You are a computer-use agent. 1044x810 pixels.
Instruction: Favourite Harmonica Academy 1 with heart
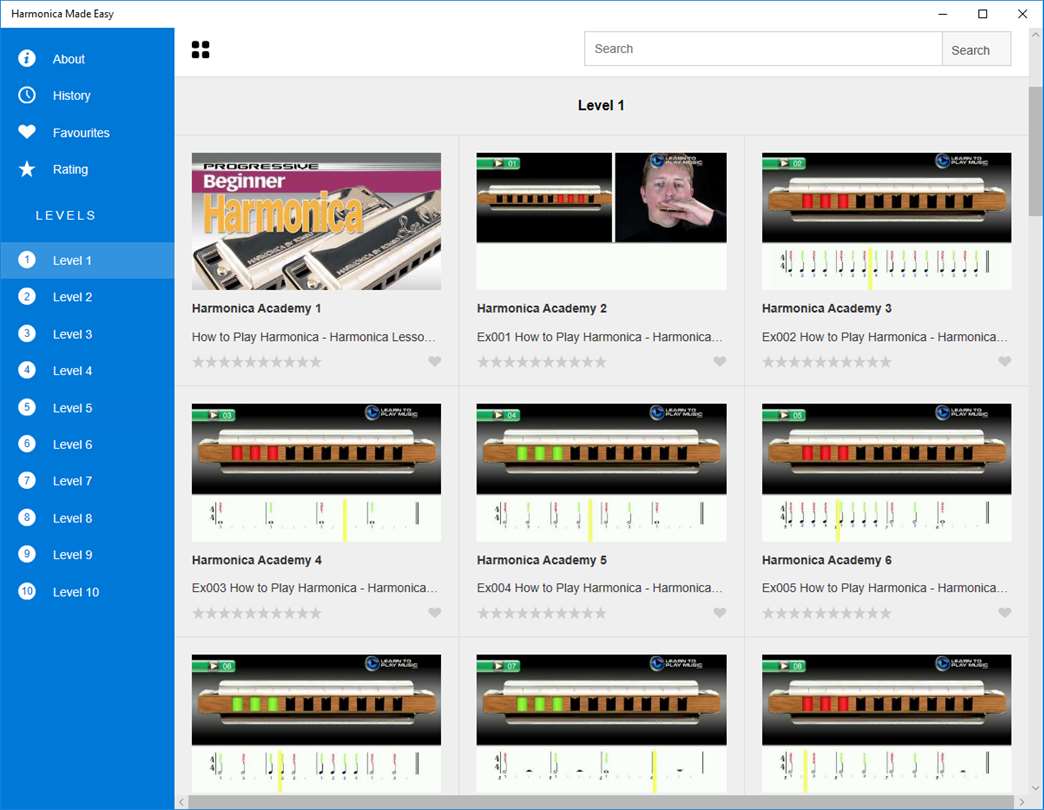(x=434, y=361)
